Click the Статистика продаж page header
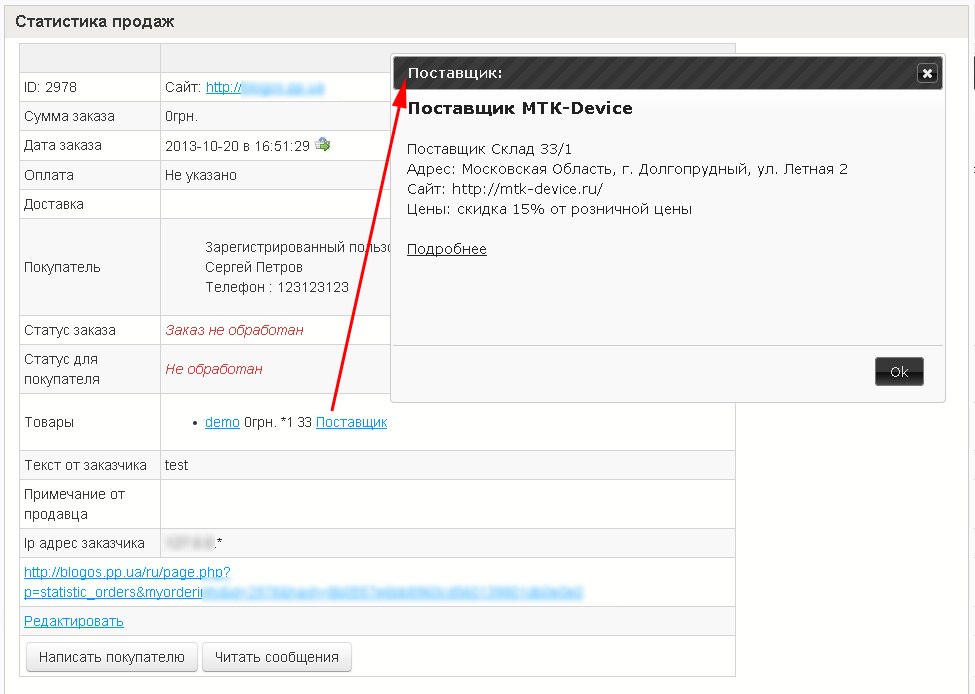 point(94,21)
